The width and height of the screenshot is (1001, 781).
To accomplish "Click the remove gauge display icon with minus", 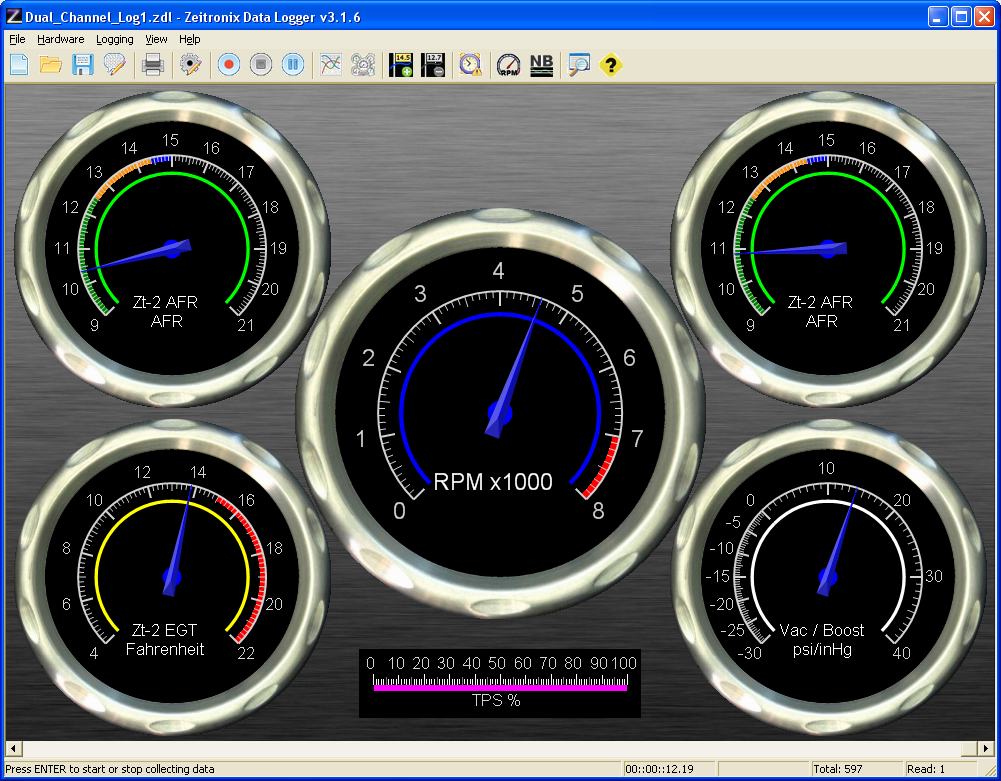I will [433, 65].
